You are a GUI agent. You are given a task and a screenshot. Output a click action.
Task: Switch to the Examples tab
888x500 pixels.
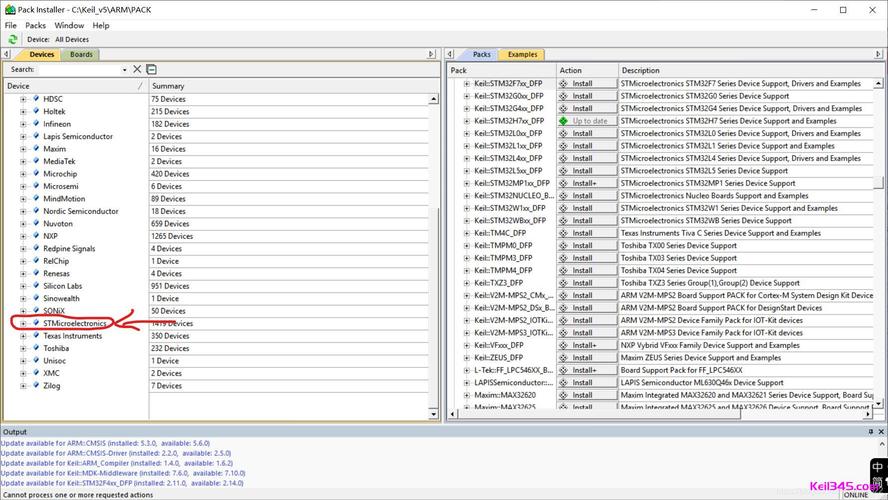[x=522, y=54]
